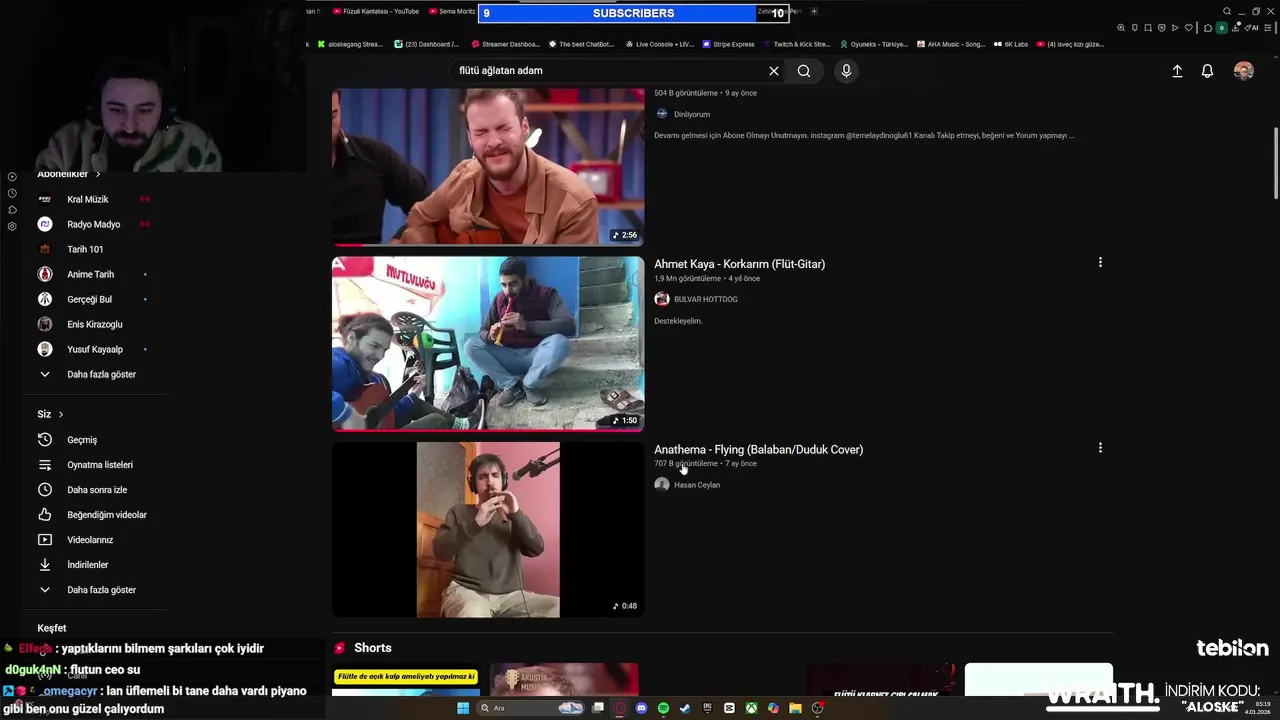Open the Windows Start menu
The image size is (1280, 720).
click(463, 708)
